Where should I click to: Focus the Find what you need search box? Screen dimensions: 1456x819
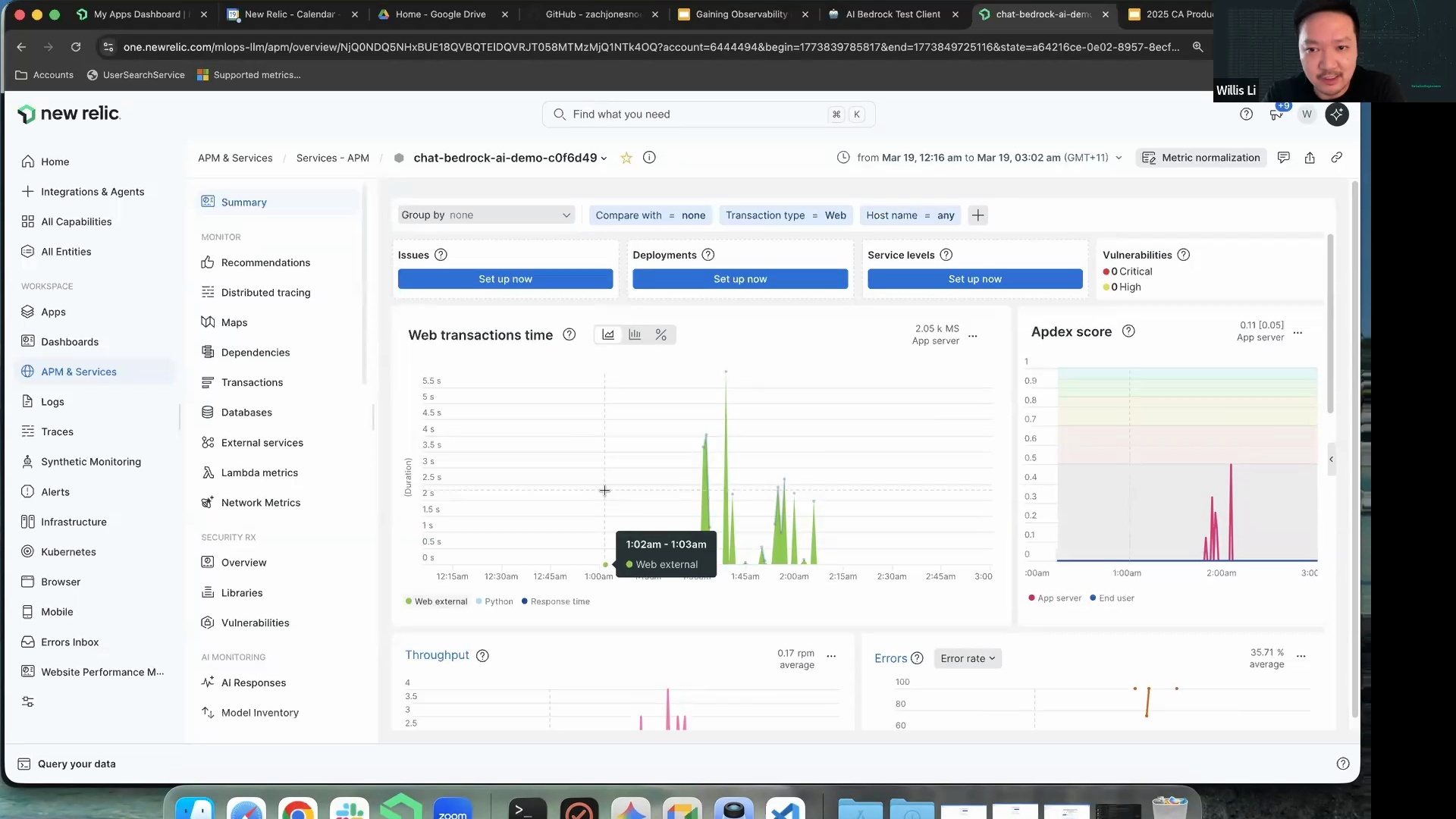tap(698, 115)
